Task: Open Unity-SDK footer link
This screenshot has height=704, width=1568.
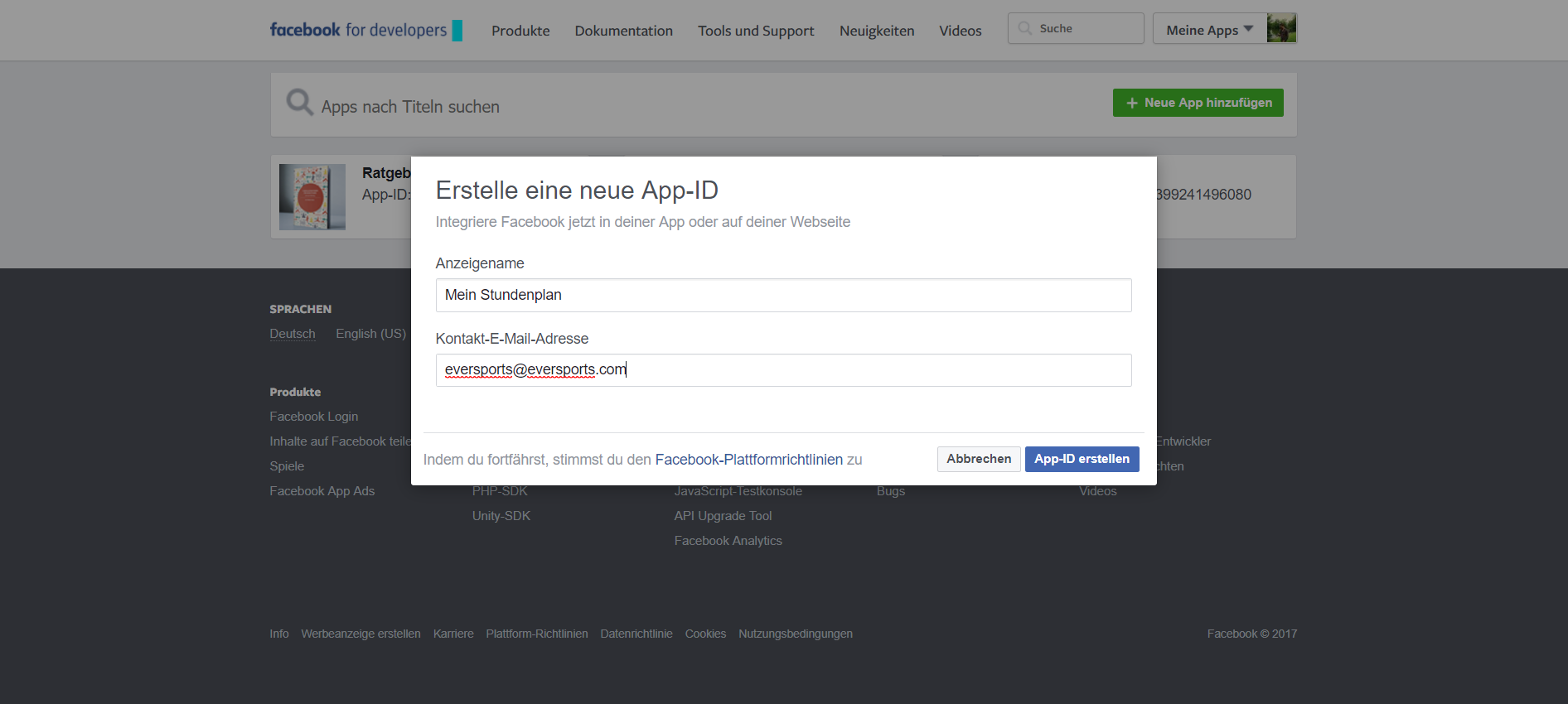Action: click(501, 516)
